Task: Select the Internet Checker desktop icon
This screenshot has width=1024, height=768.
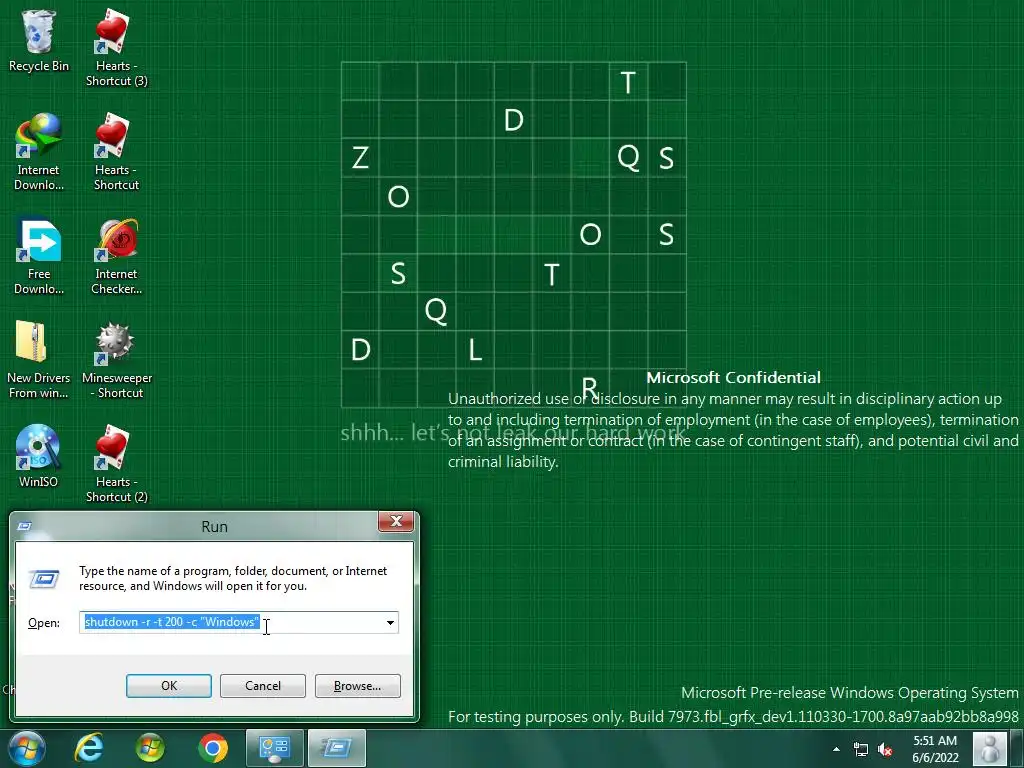Action: coord(116,256)
